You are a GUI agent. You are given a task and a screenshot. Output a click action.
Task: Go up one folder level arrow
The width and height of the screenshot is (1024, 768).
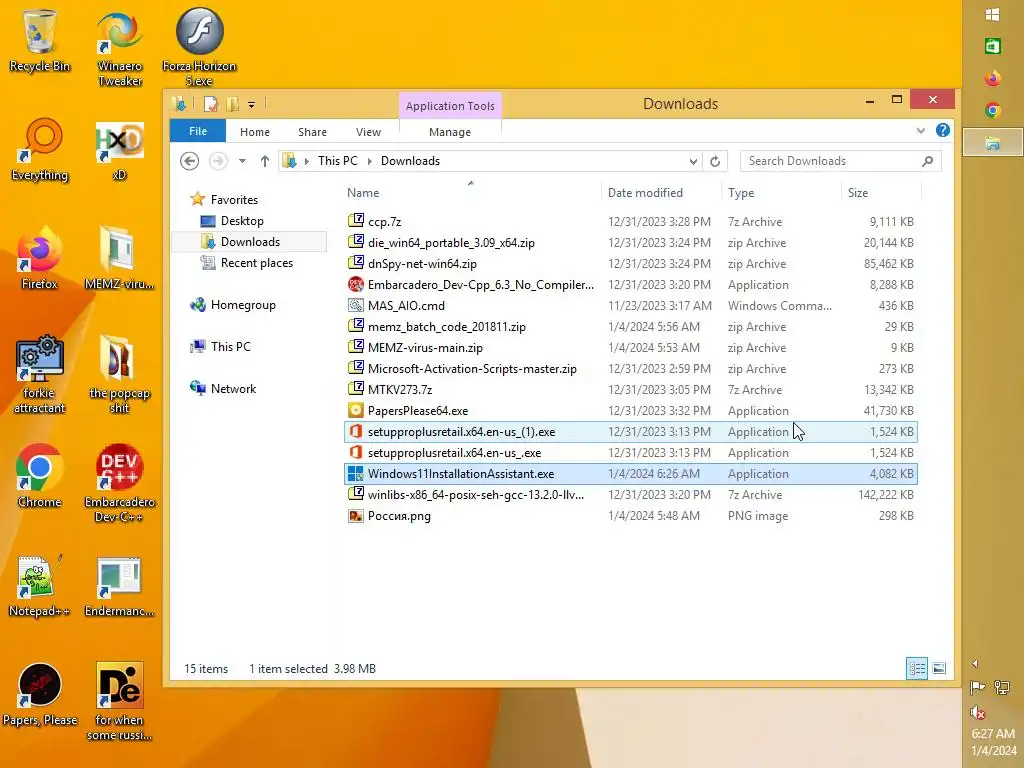pos(264,161)
